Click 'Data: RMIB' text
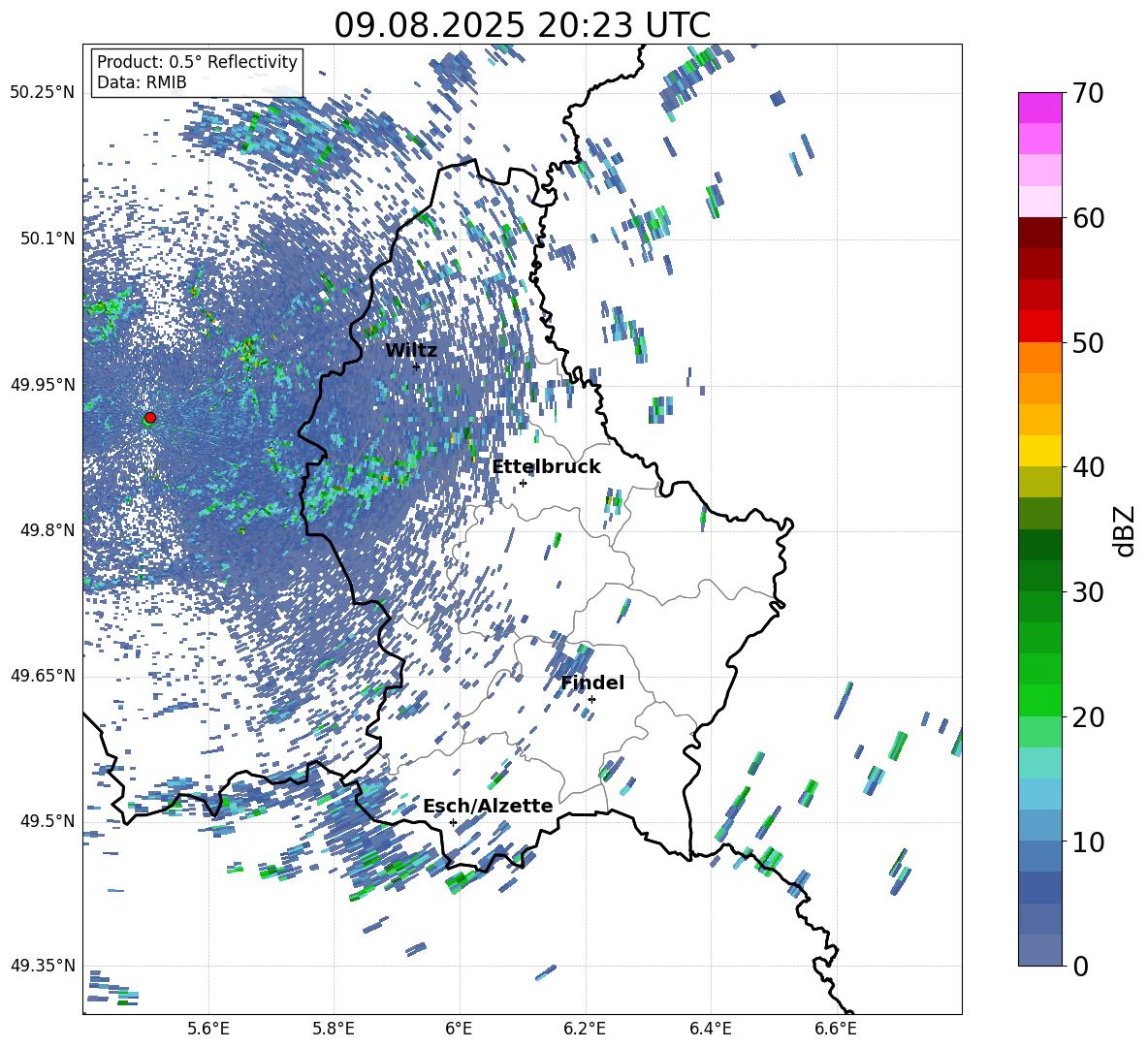Screen dimensions: 1148x1048 click(142, 82)
